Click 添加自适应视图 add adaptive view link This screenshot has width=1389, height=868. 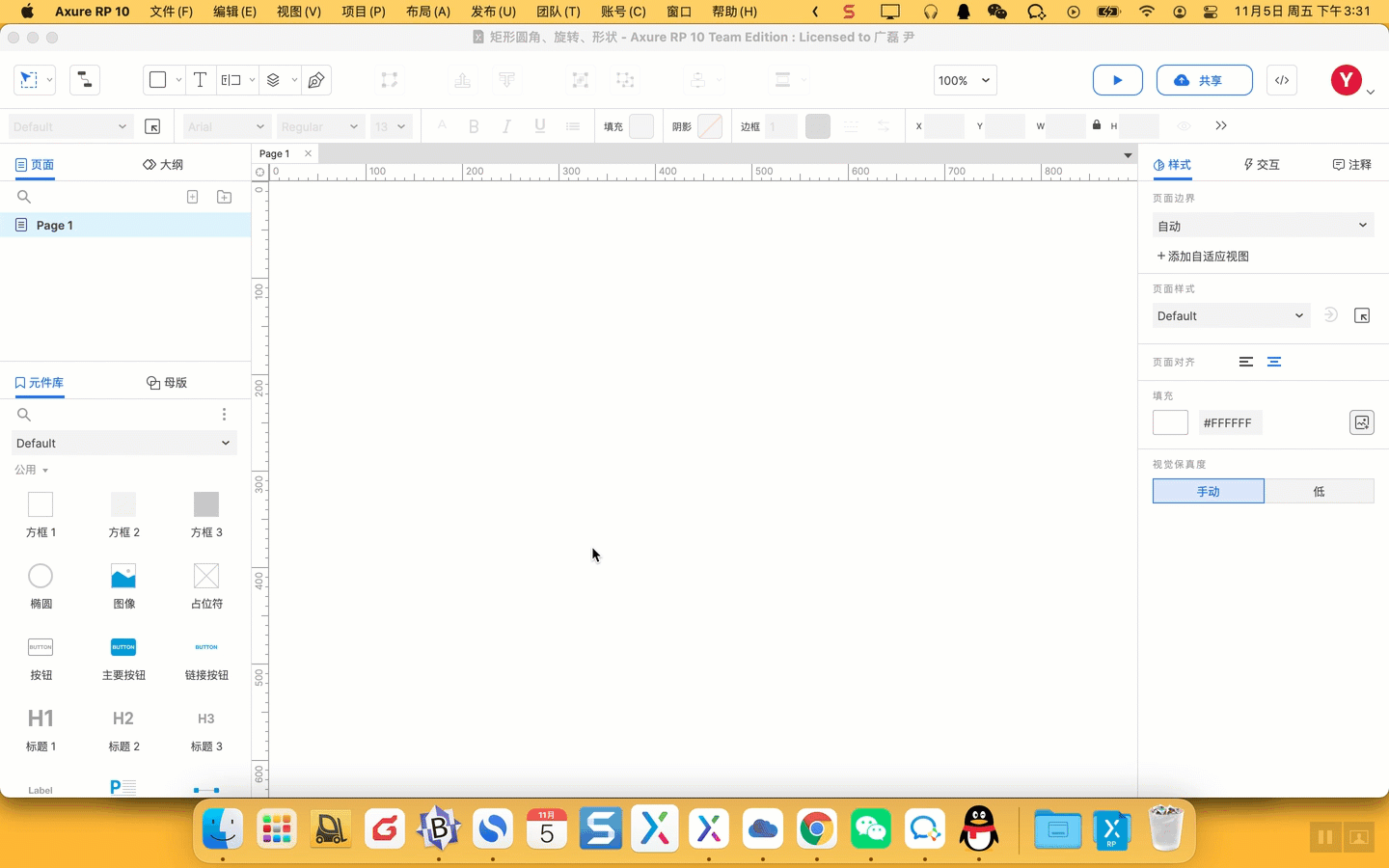click(1203, 257)
